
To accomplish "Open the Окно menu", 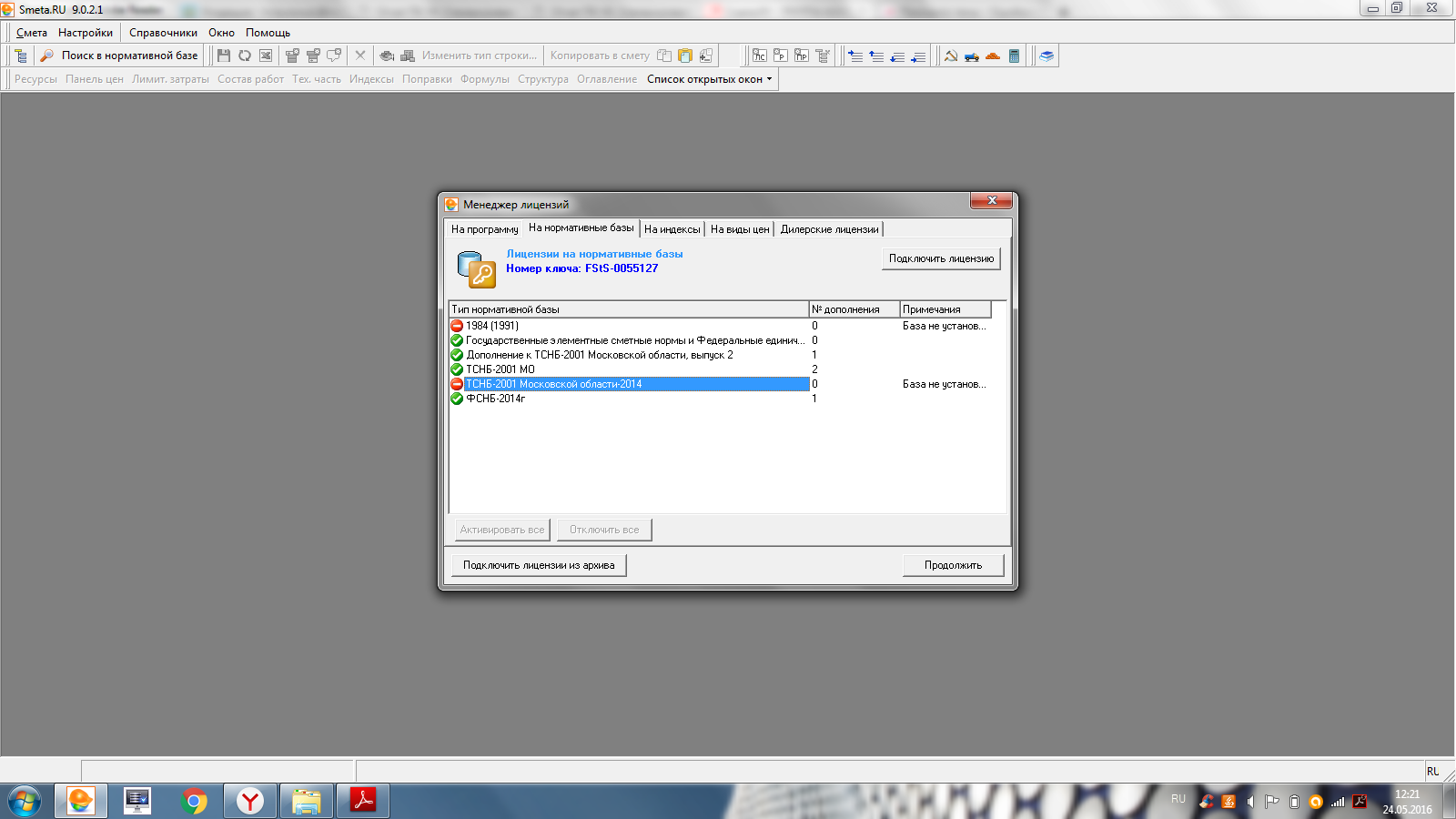I will tap(221, 33).
